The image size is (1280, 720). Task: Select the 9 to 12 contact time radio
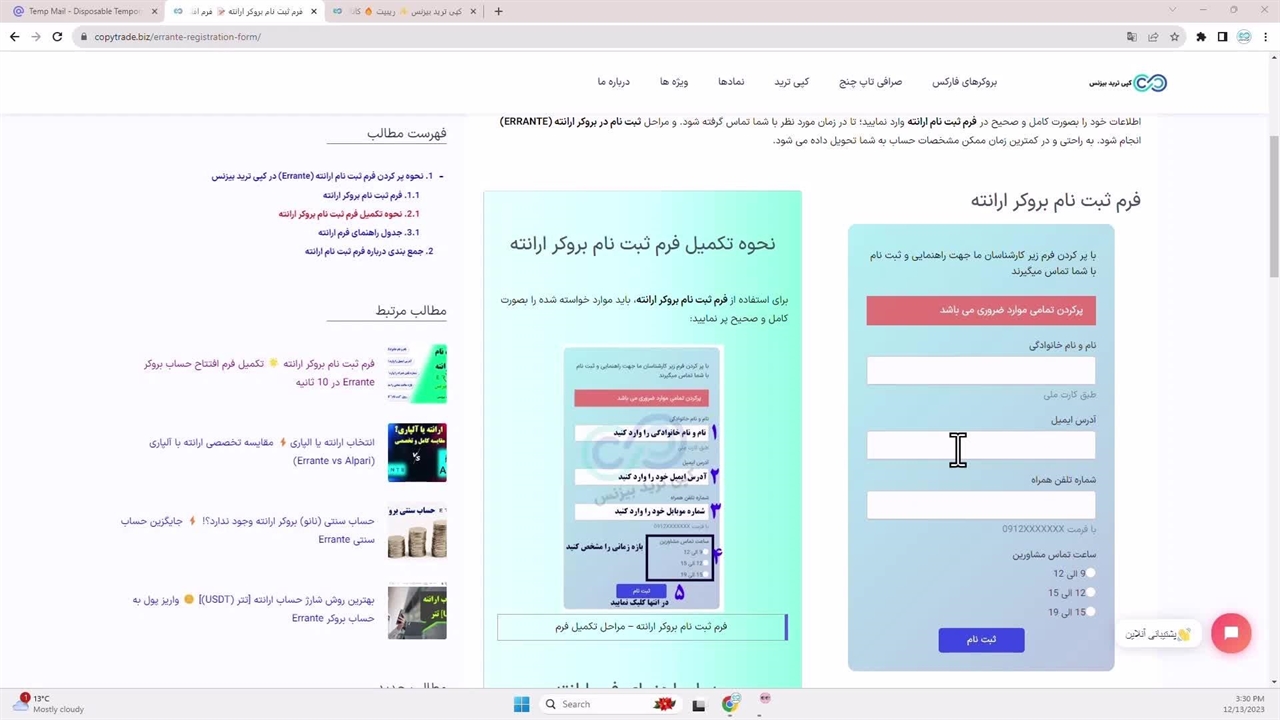[x=1090, y=574]
